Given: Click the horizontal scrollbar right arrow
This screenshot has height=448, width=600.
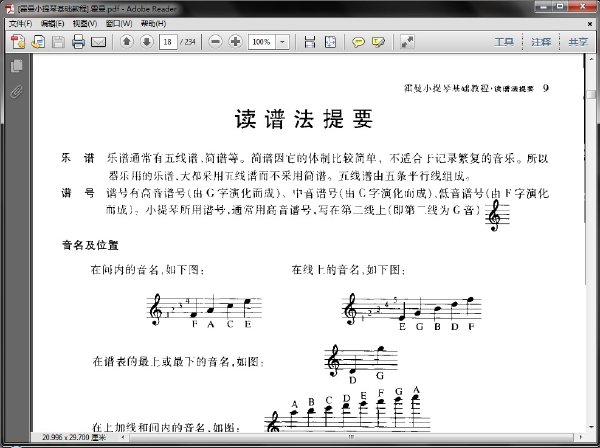Looking at the screenshot, I should point(580,437).
